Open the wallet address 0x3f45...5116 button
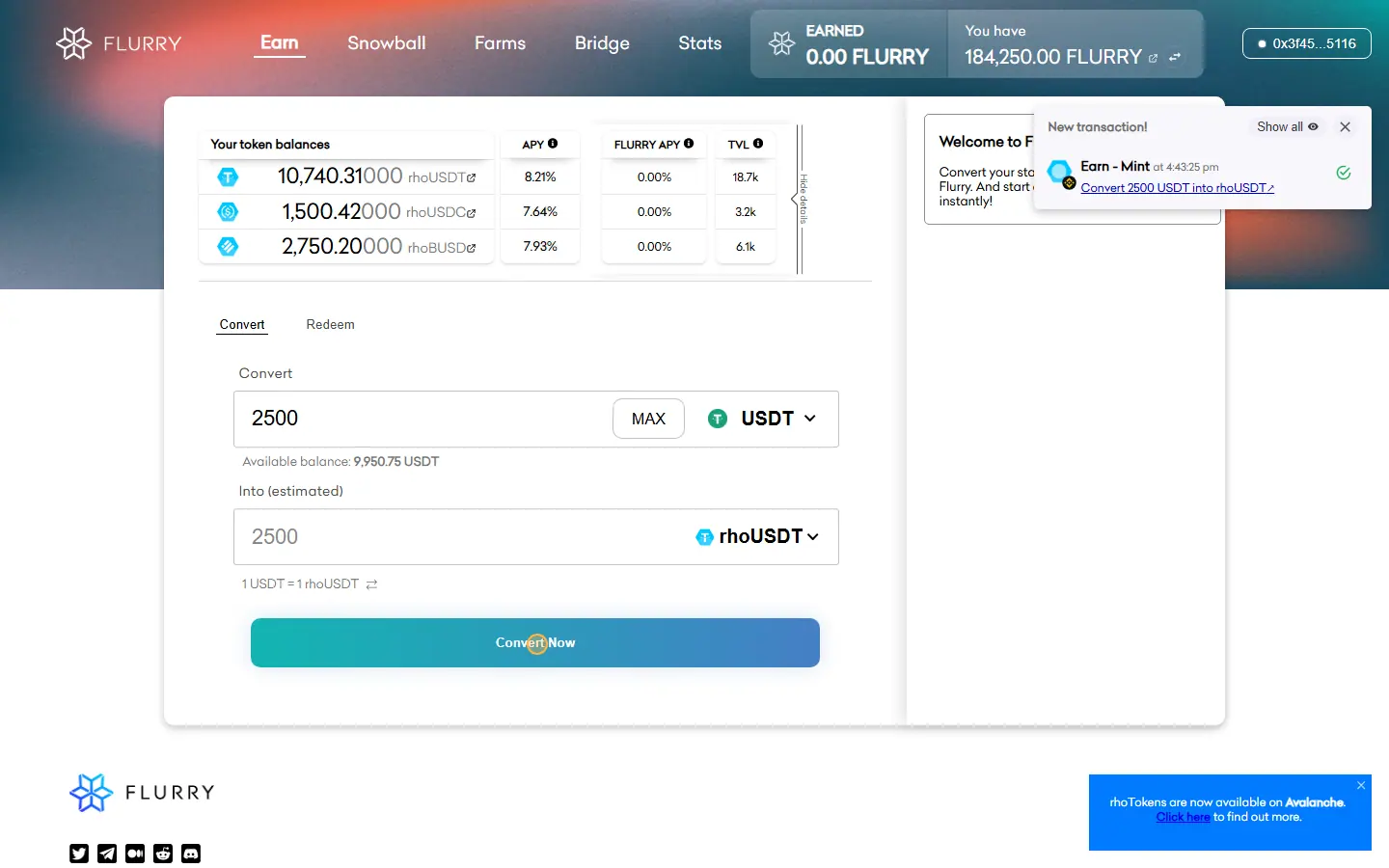The width and height of the screenshot is (1389, 868). pyautogui.click(x=1307, y=43)
